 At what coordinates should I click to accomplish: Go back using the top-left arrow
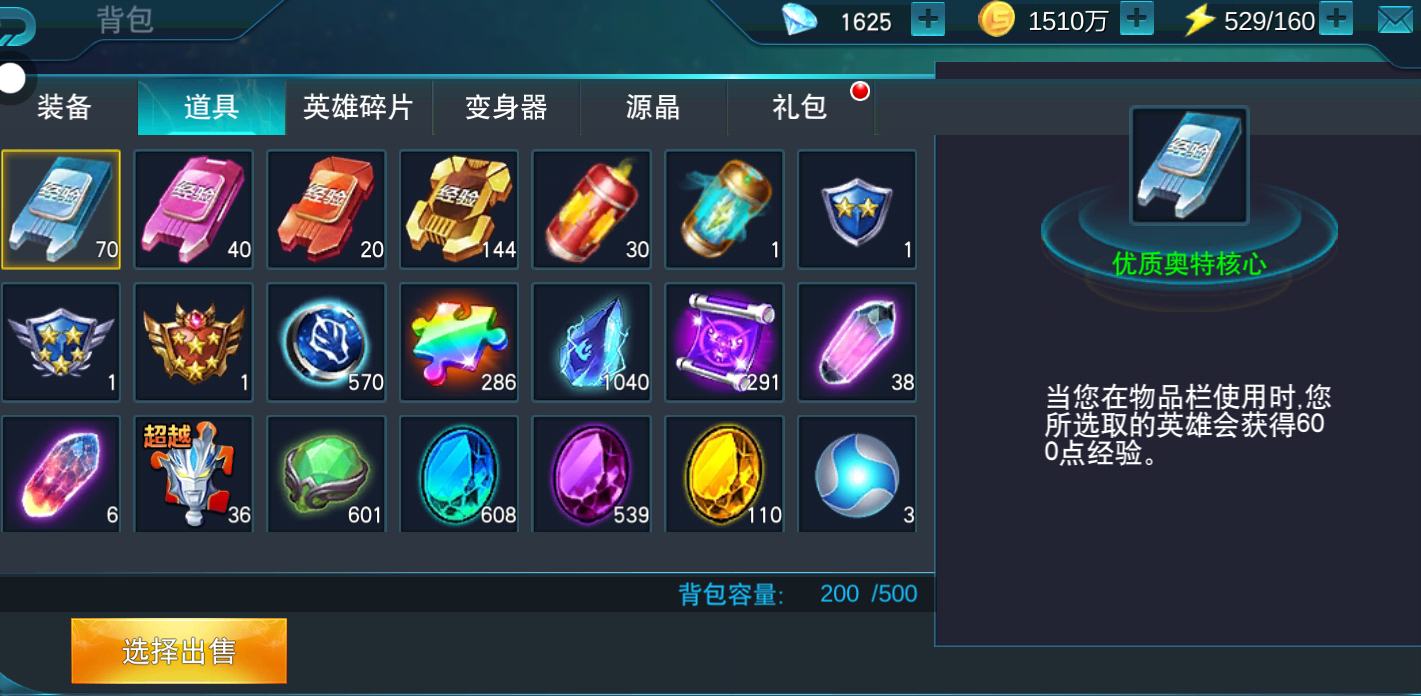coord(17,27)
